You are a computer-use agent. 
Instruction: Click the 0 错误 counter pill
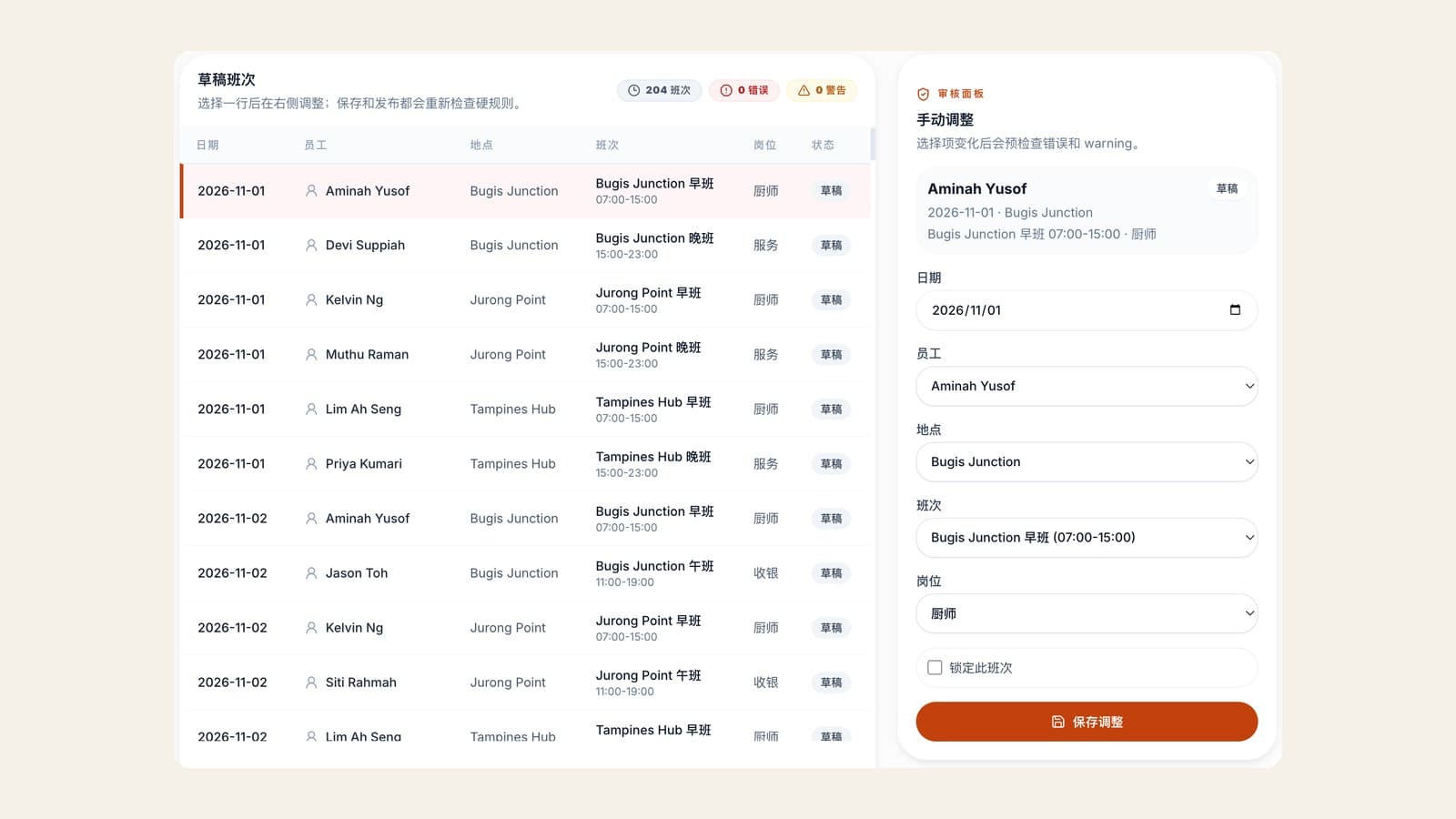pos(743,90)
